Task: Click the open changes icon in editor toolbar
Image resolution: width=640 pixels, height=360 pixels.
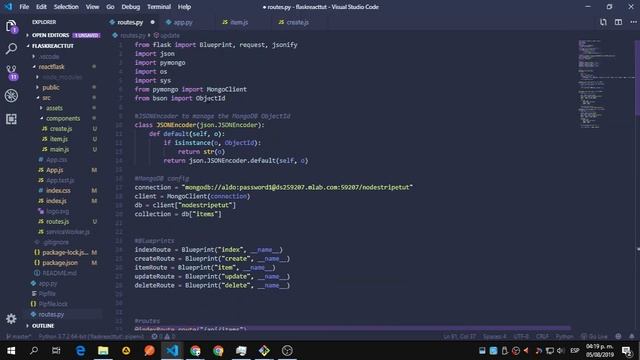Action: click(x=603, y=22)
